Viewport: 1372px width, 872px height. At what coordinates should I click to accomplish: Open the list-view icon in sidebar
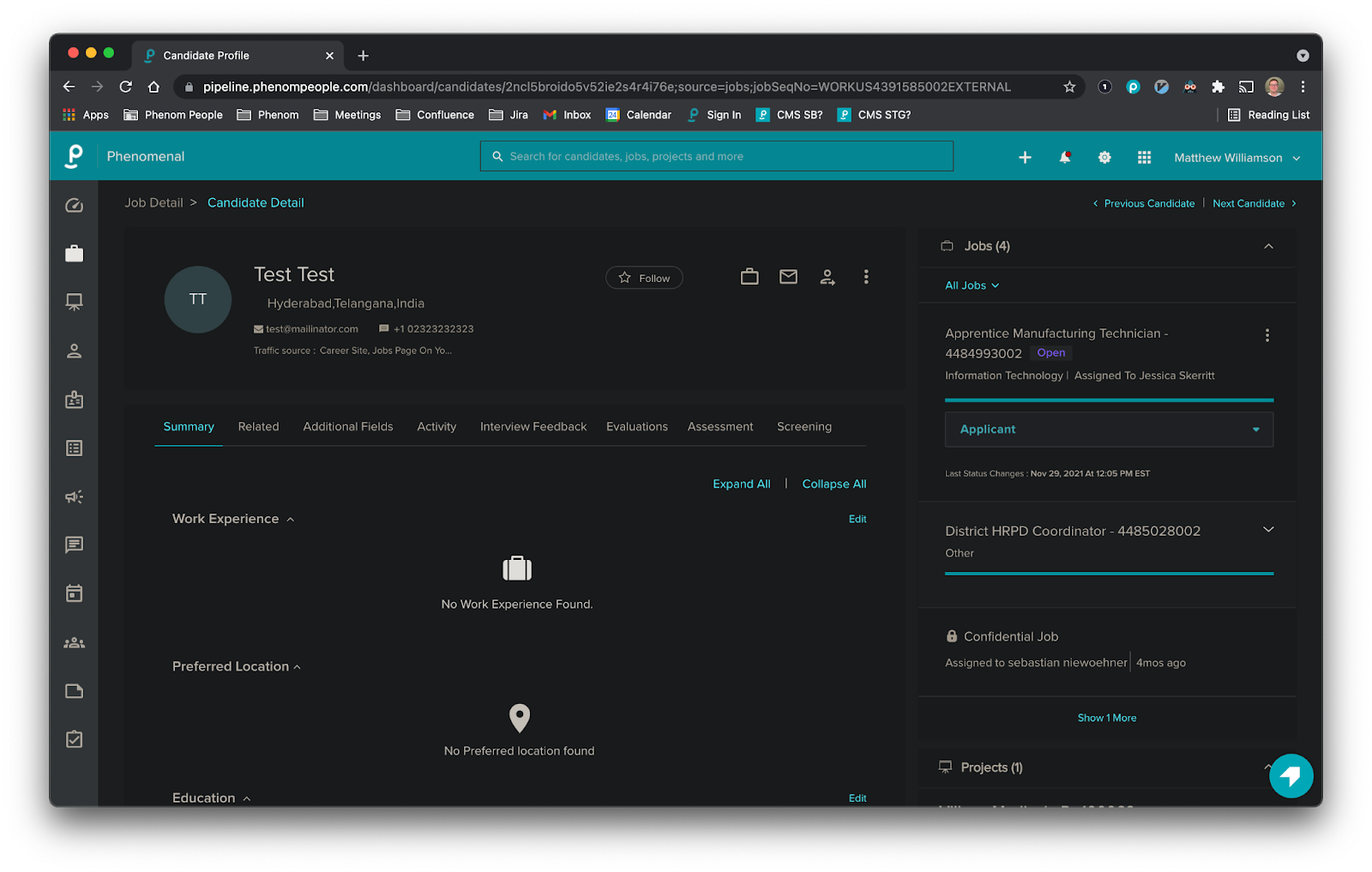(75, 448)
